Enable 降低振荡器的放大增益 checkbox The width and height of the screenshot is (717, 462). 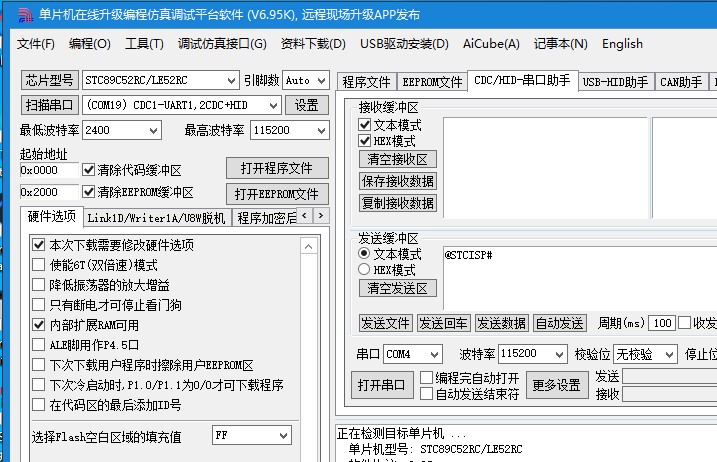pos(38,285)
